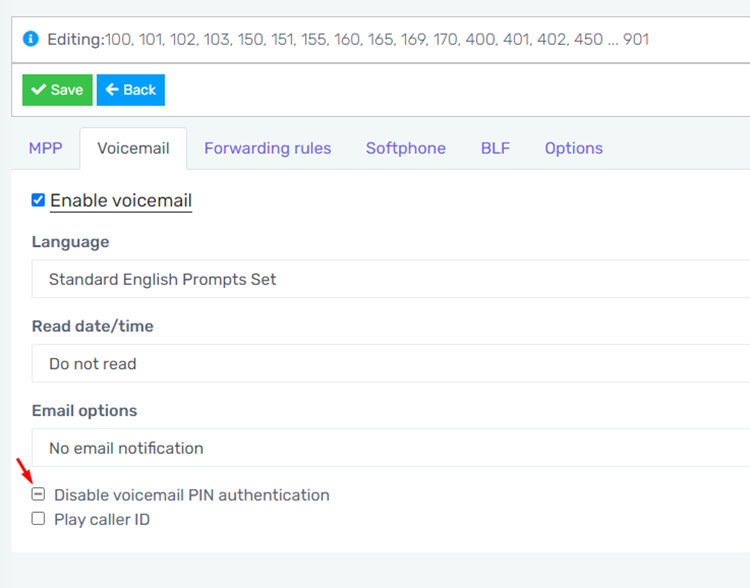
Task: Click the left arrow icon on Back
Action: click(112, 89)
